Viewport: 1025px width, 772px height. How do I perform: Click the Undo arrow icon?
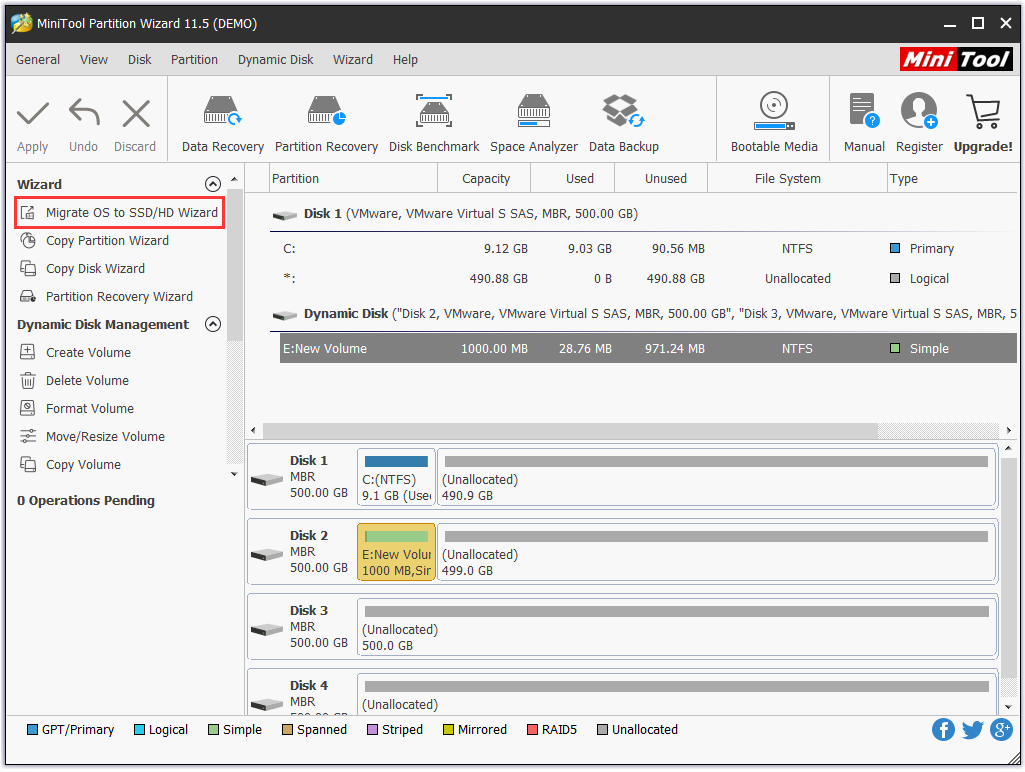click(84, 112)
